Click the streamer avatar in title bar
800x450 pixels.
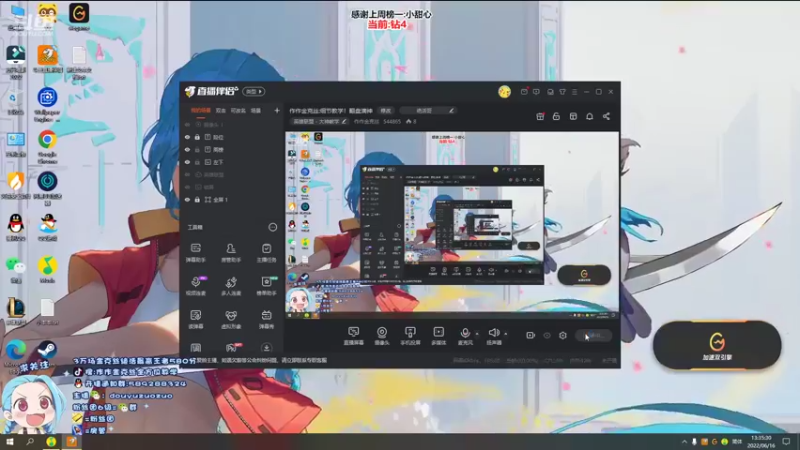(505, 92)
